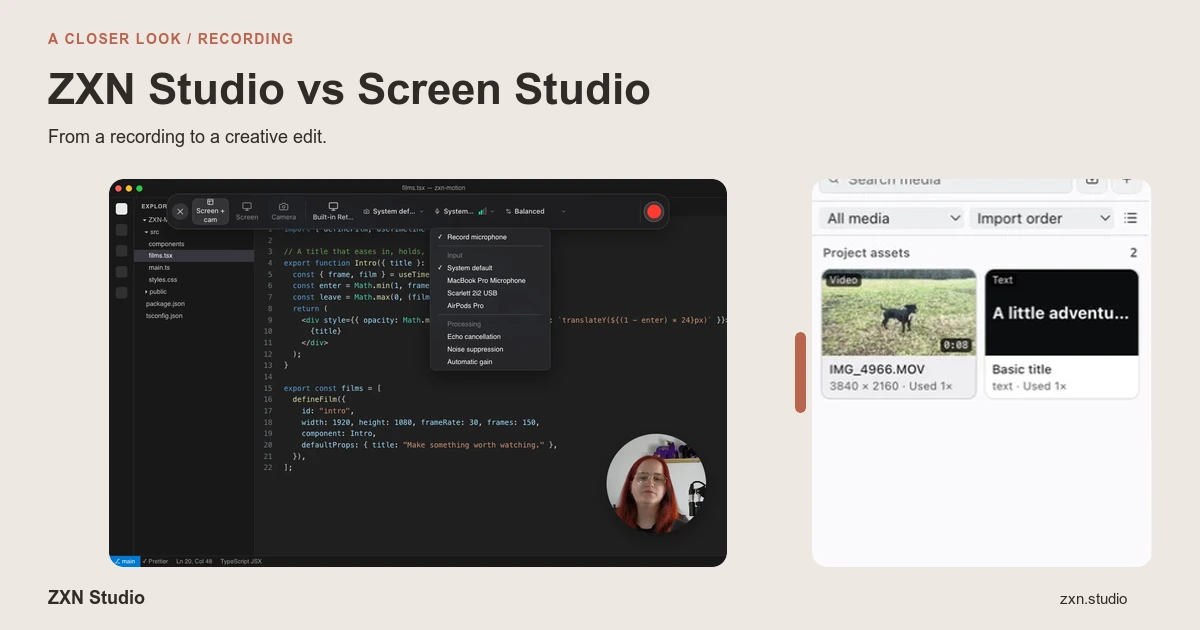Select the IMG_4966.MOV video thumbnail
The width and height of the screenshot is (1200, 630).
click(x=899, y=312)
